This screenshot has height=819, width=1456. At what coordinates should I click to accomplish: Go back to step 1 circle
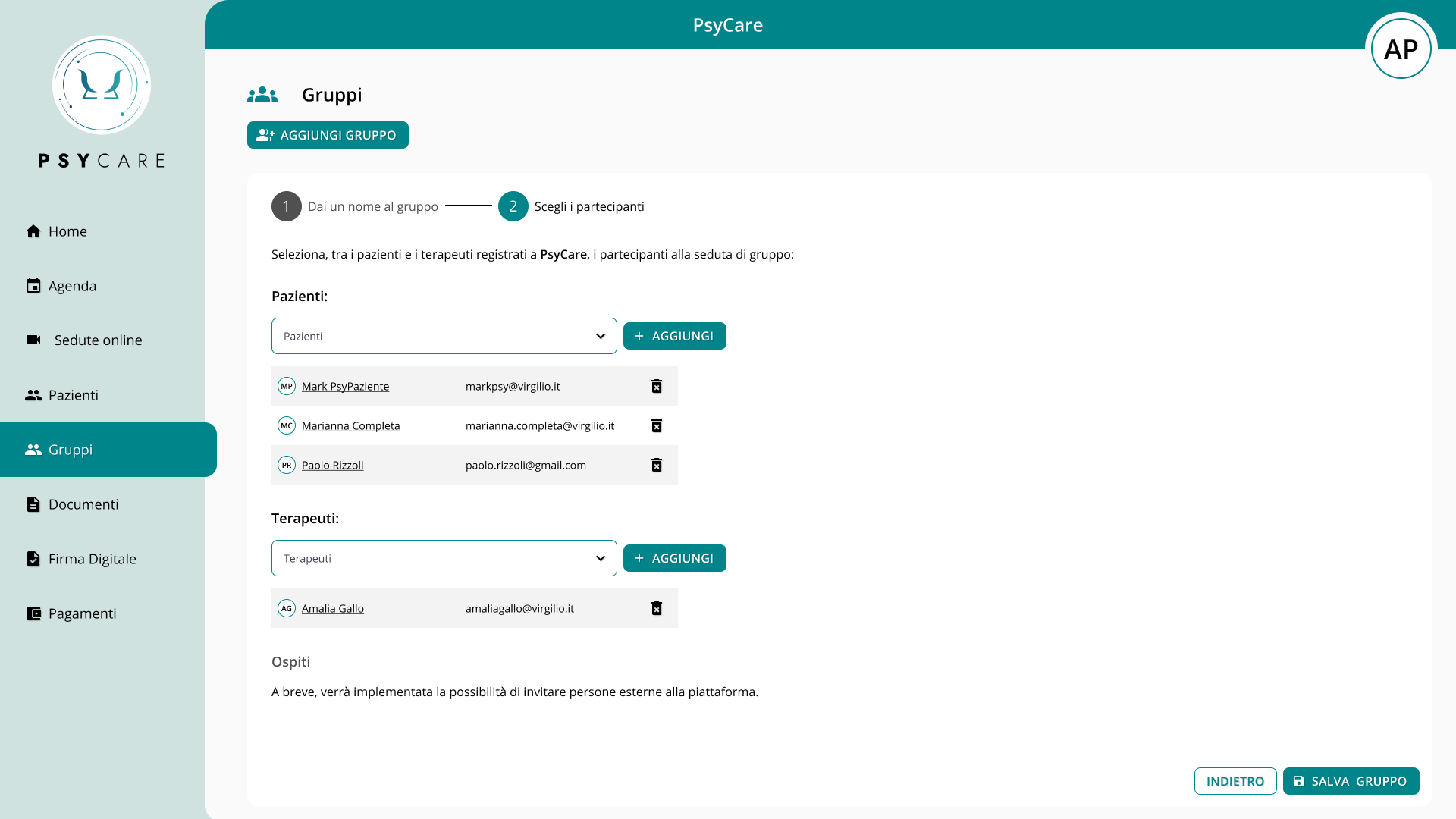point(287,206)
